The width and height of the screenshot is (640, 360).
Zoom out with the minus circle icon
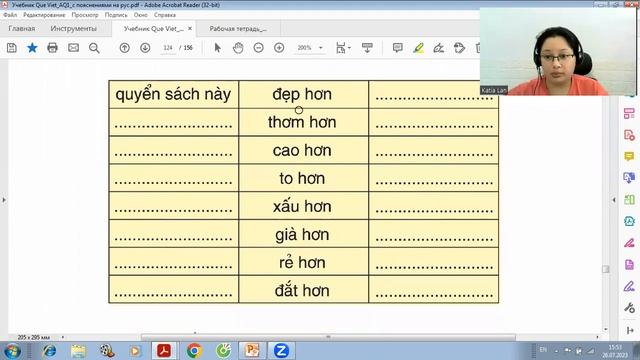pyautogui.click(x=258, y=48)
